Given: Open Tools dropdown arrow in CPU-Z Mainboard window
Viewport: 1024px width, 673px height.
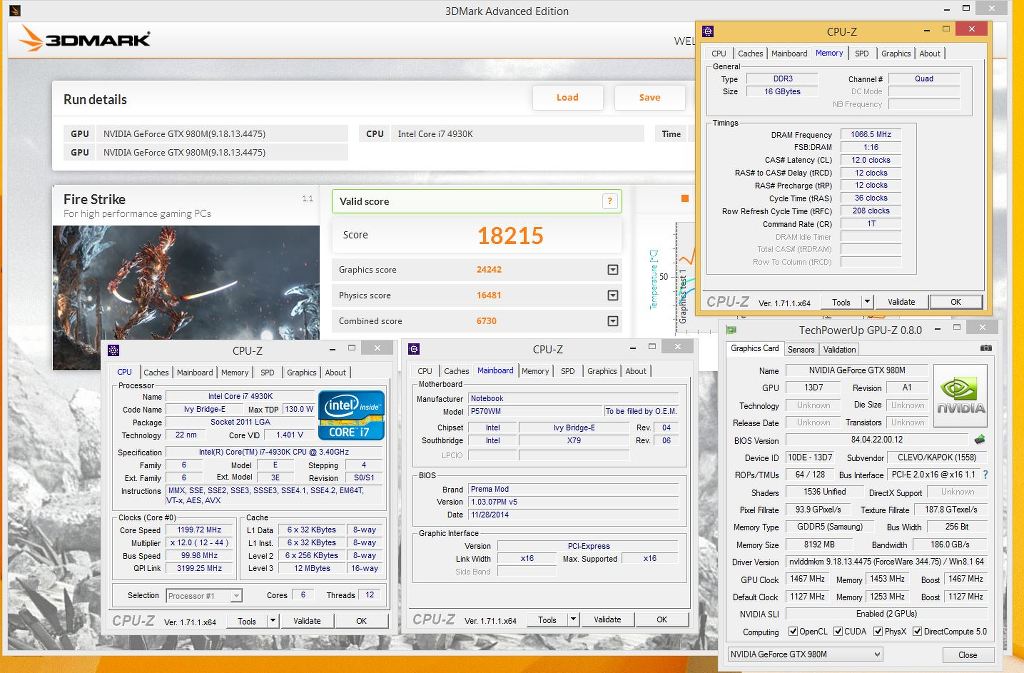Looking at the screenshot, I should (x=573, y=619).
